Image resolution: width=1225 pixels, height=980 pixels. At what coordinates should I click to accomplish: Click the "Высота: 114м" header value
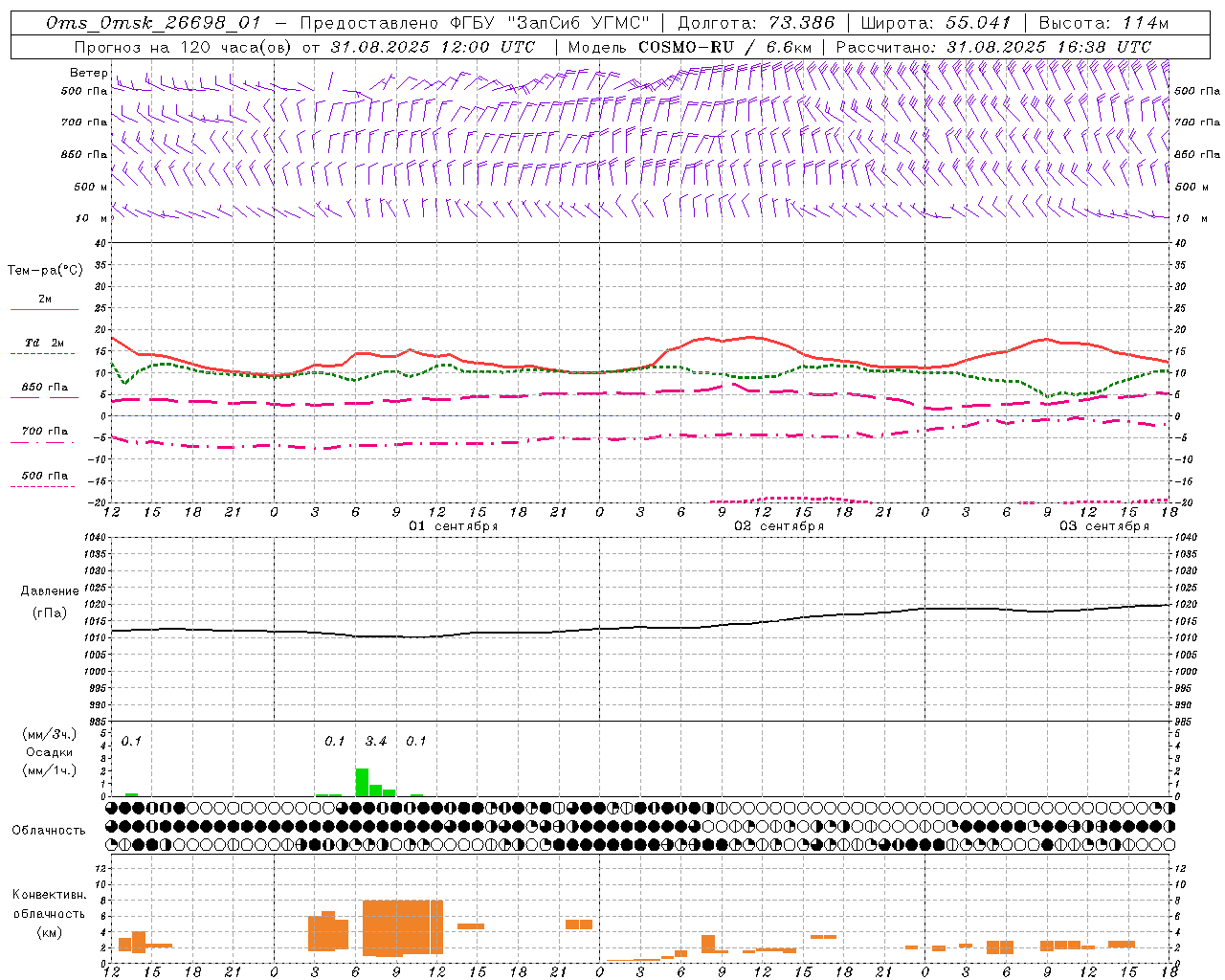click(x=1103, y=24)
